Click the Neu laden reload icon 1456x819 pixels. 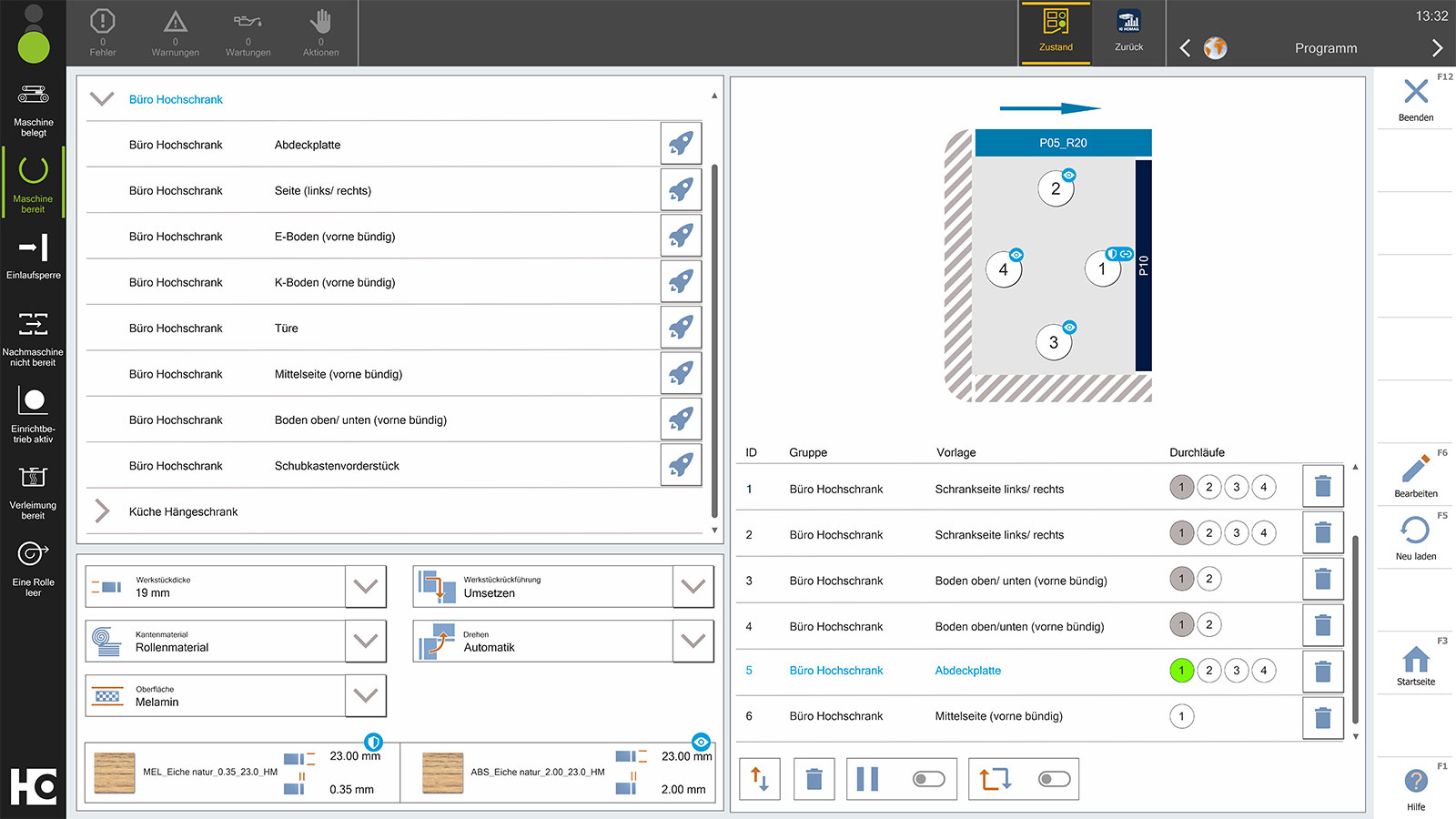[1415, 531]
